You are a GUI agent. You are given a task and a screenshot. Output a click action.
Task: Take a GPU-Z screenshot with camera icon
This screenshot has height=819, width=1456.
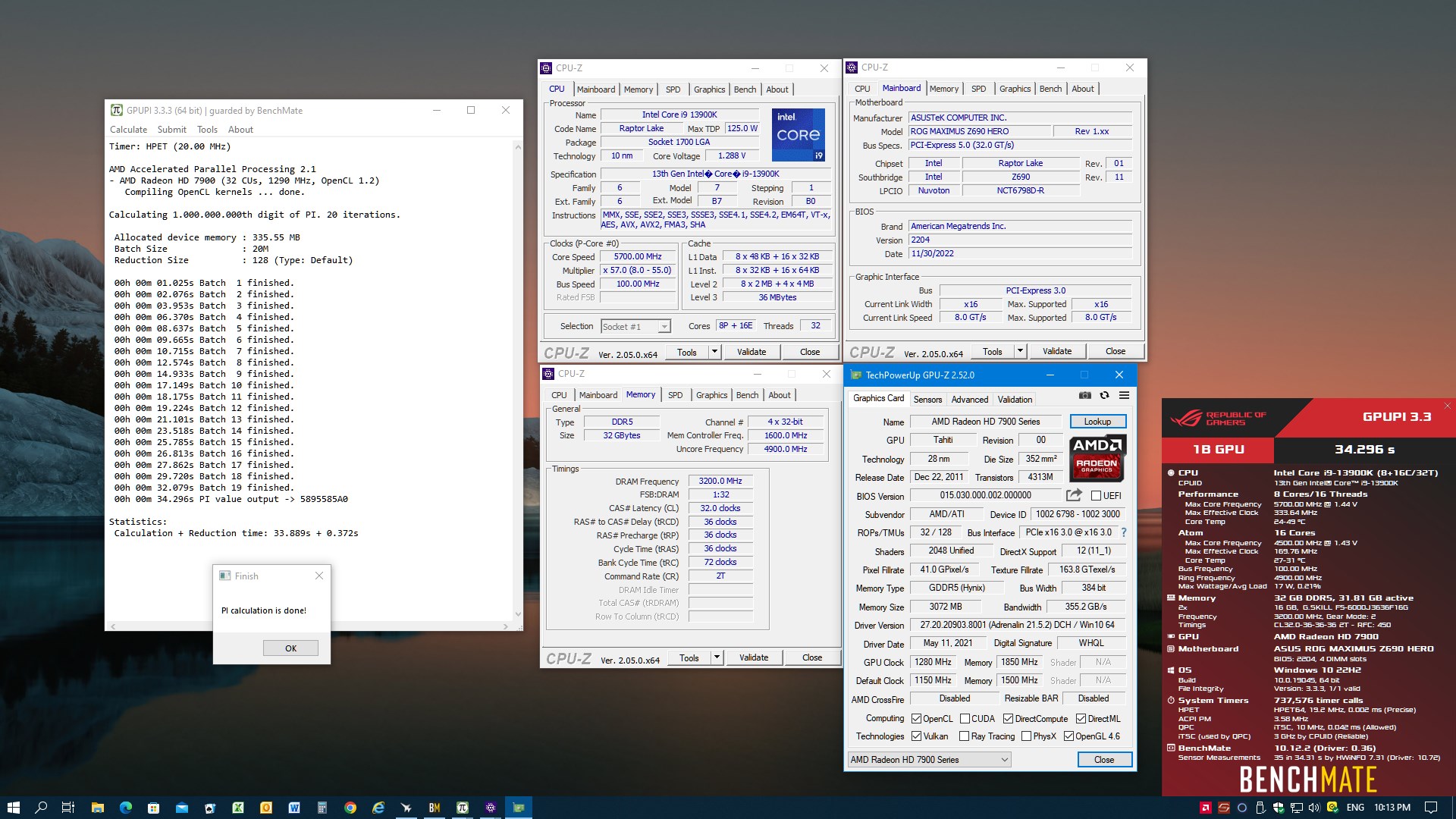tap(1085, 395)
